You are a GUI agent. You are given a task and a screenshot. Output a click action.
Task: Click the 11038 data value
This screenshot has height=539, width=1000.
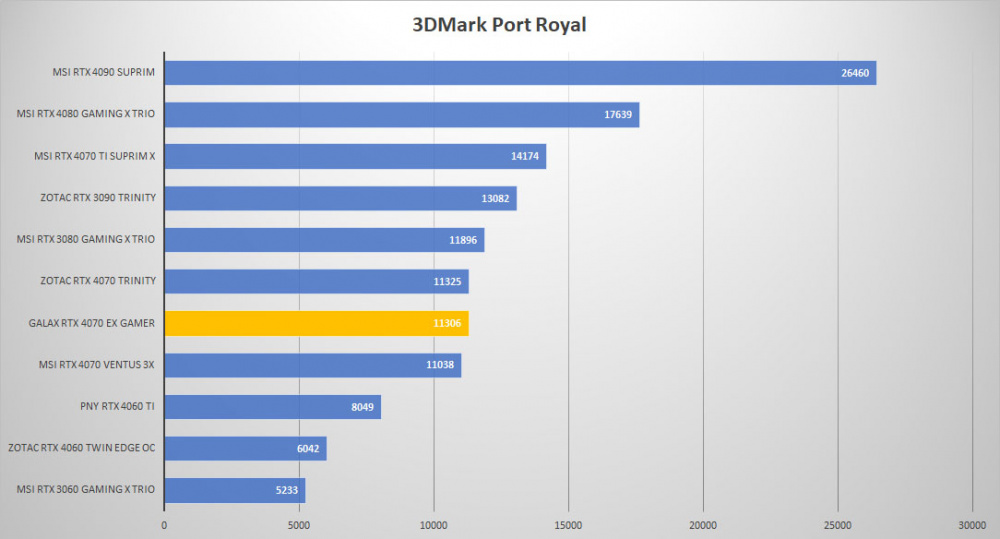[440, 365]
